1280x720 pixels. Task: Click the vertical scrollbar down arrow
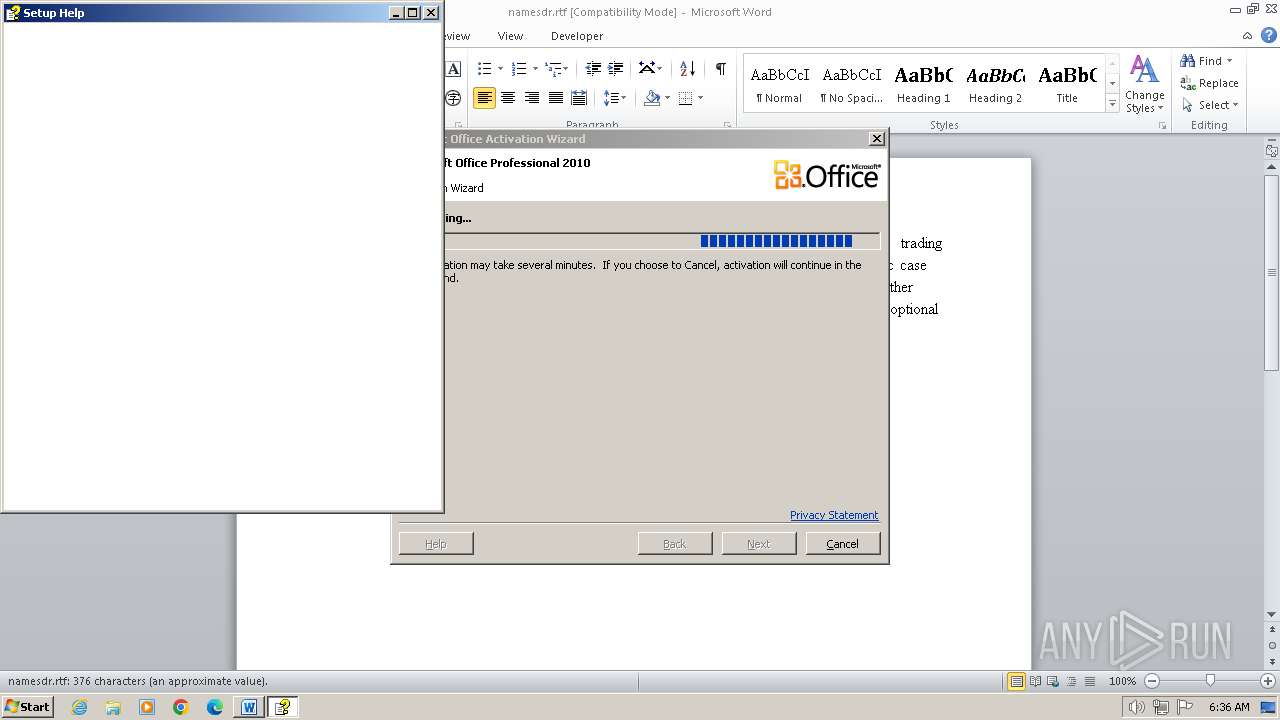(1271, 614)
